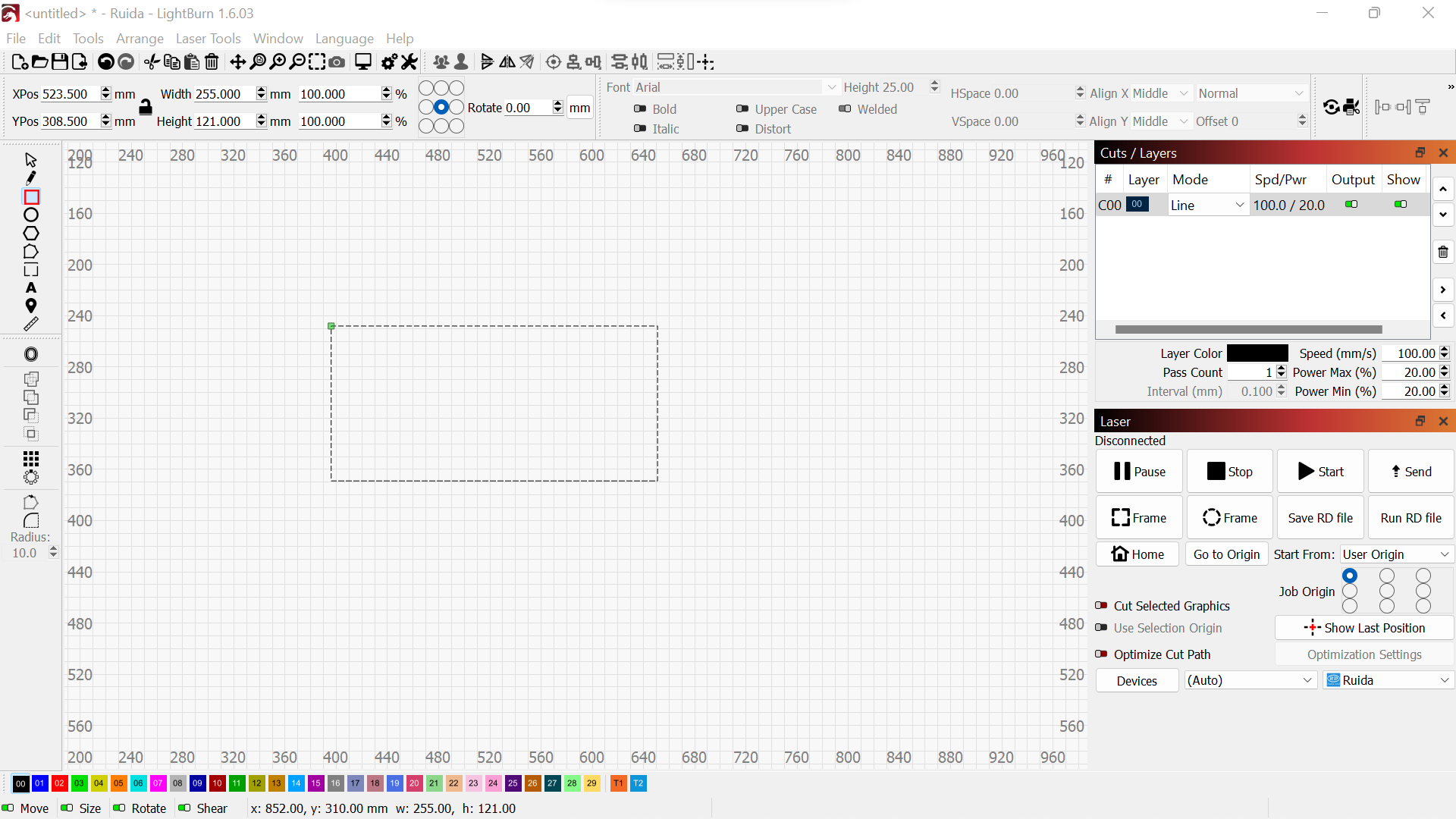Click the Delete trash icon in toolbar

pos(212,62)
